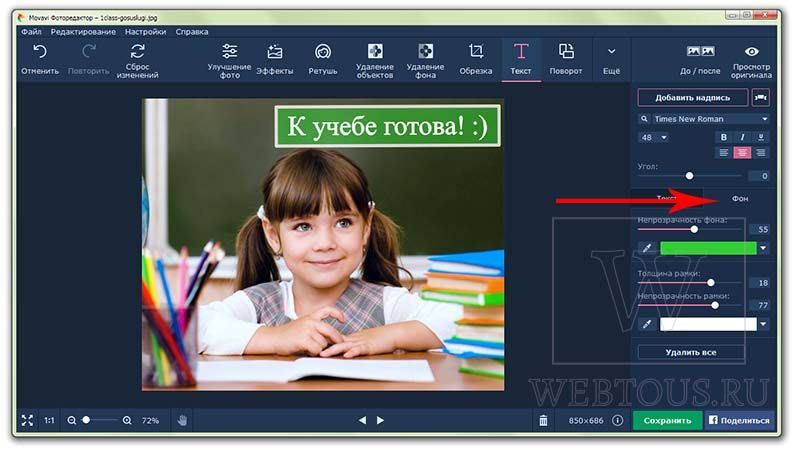Toggle Просмотр оригинала eye view
The height and width of the screenshot is (450, 800).
point(751,60)
